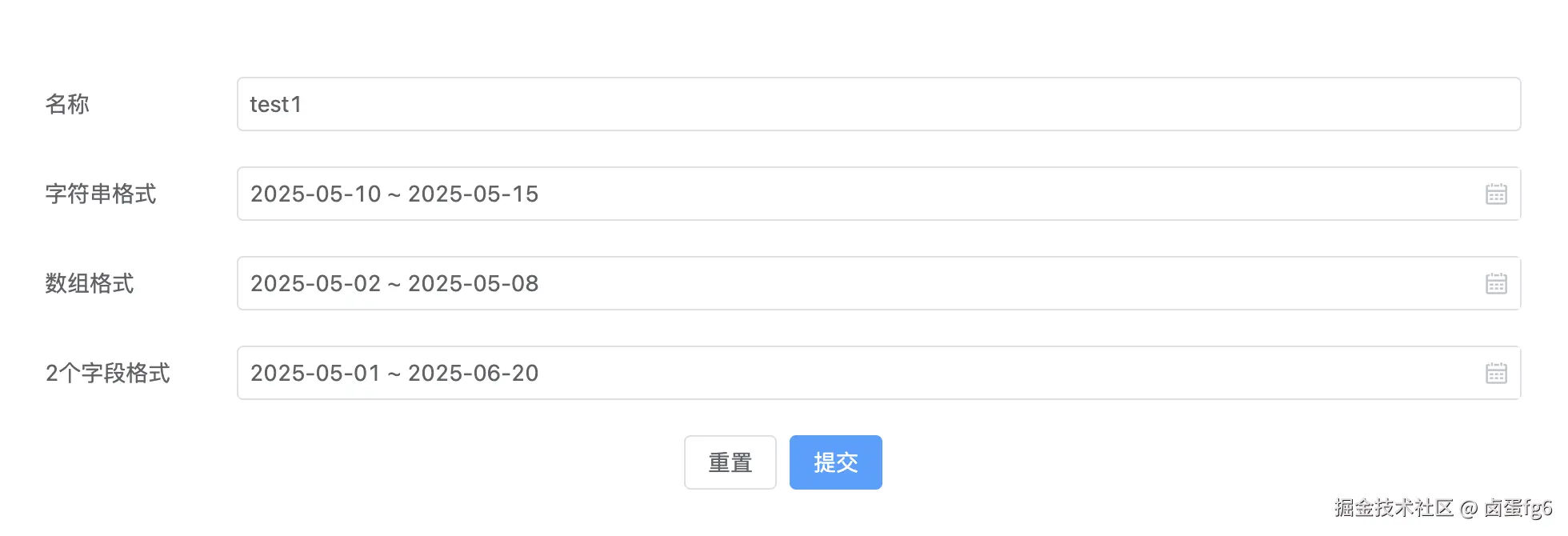
Task: Click the tilde separator in 2个字段格式 range
Action: [394, 374]
